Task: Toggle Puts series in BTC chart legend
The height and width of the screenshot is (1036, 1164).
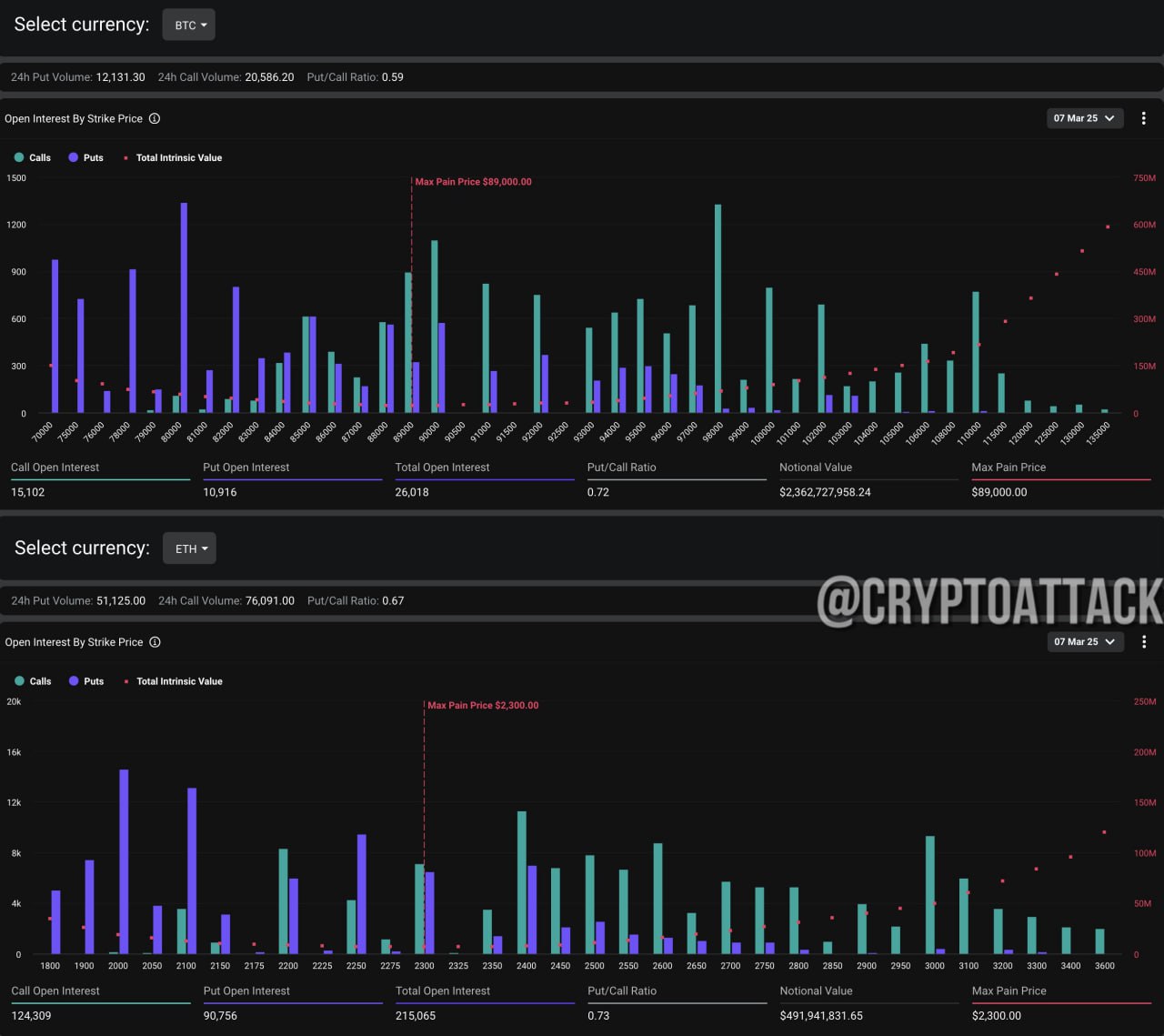Action: pyautogui.click(x=86, y=157)
